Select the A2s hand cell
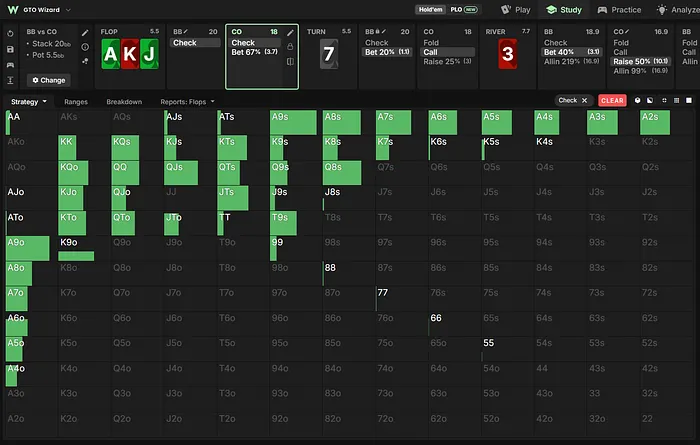 (x=666, y=123)
